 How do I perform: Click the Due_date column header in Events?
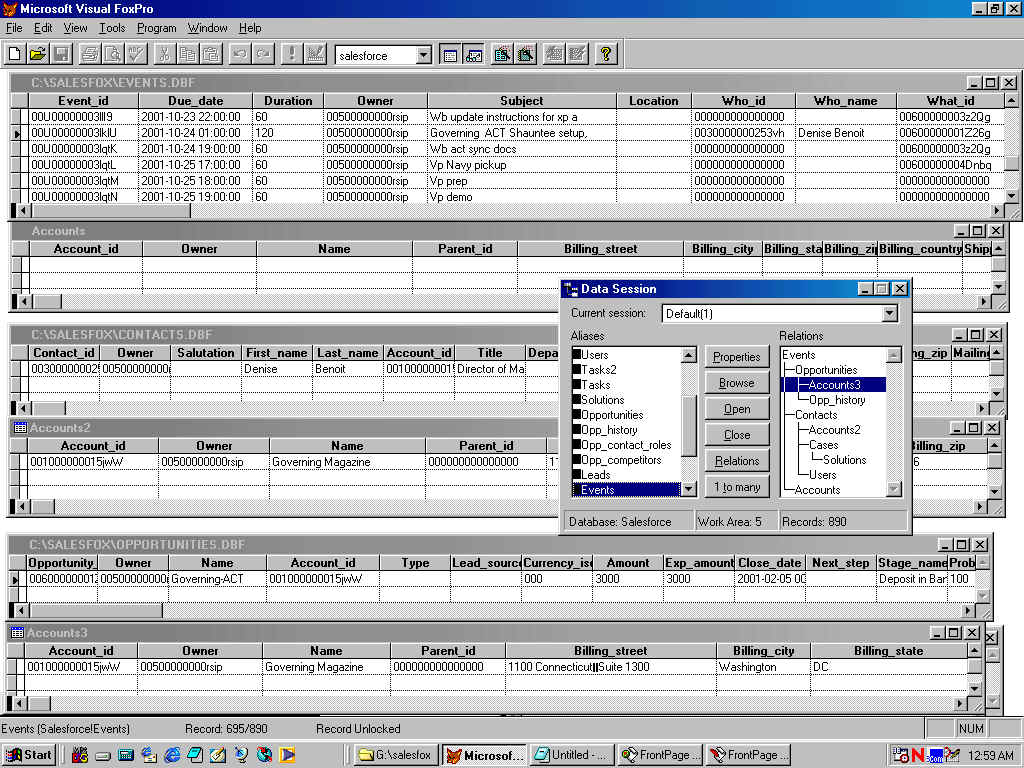[x=195, y=101]
